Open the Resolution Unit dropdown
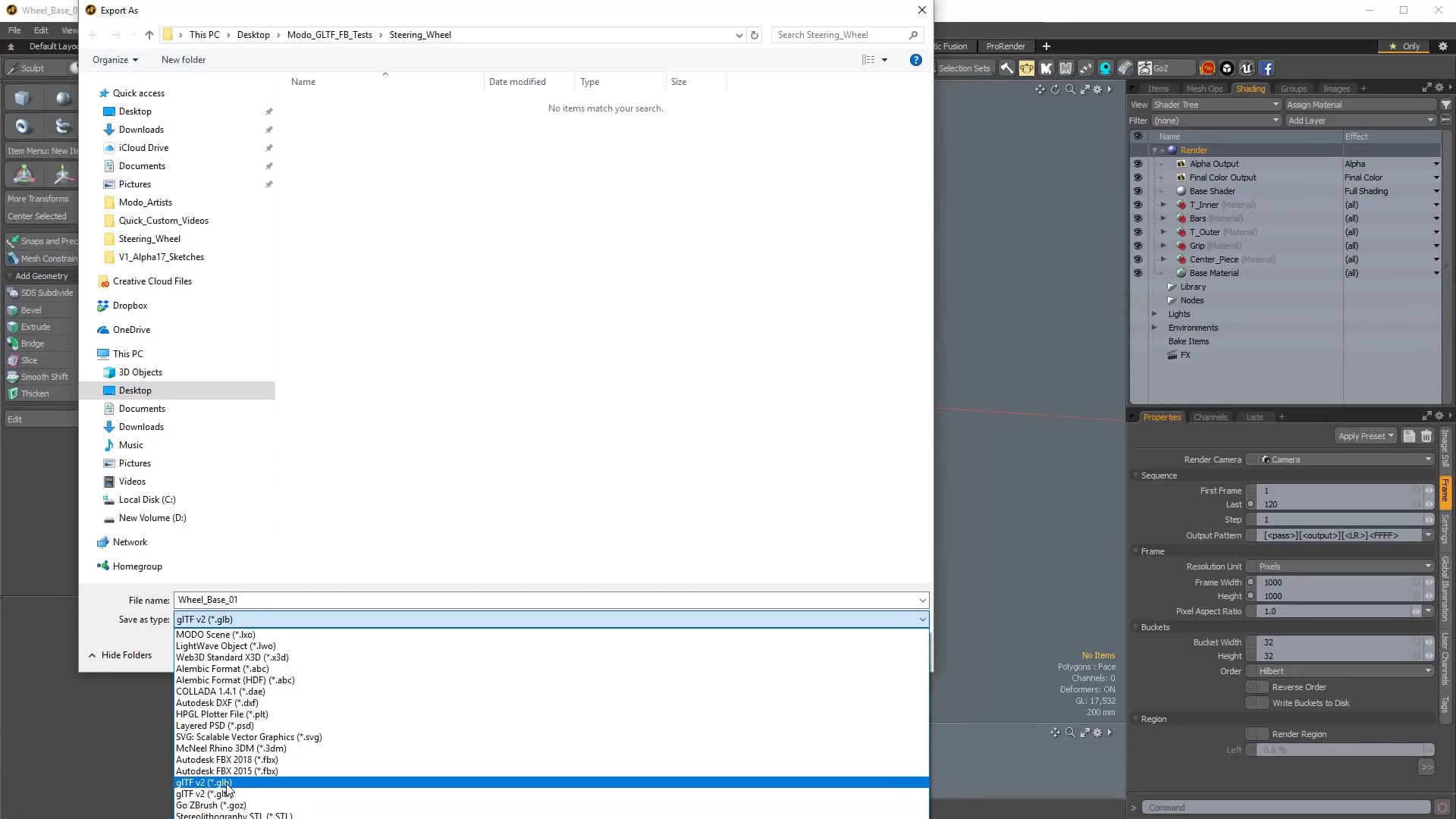Screen dimensions: 1456x819 coord(1340,566)
